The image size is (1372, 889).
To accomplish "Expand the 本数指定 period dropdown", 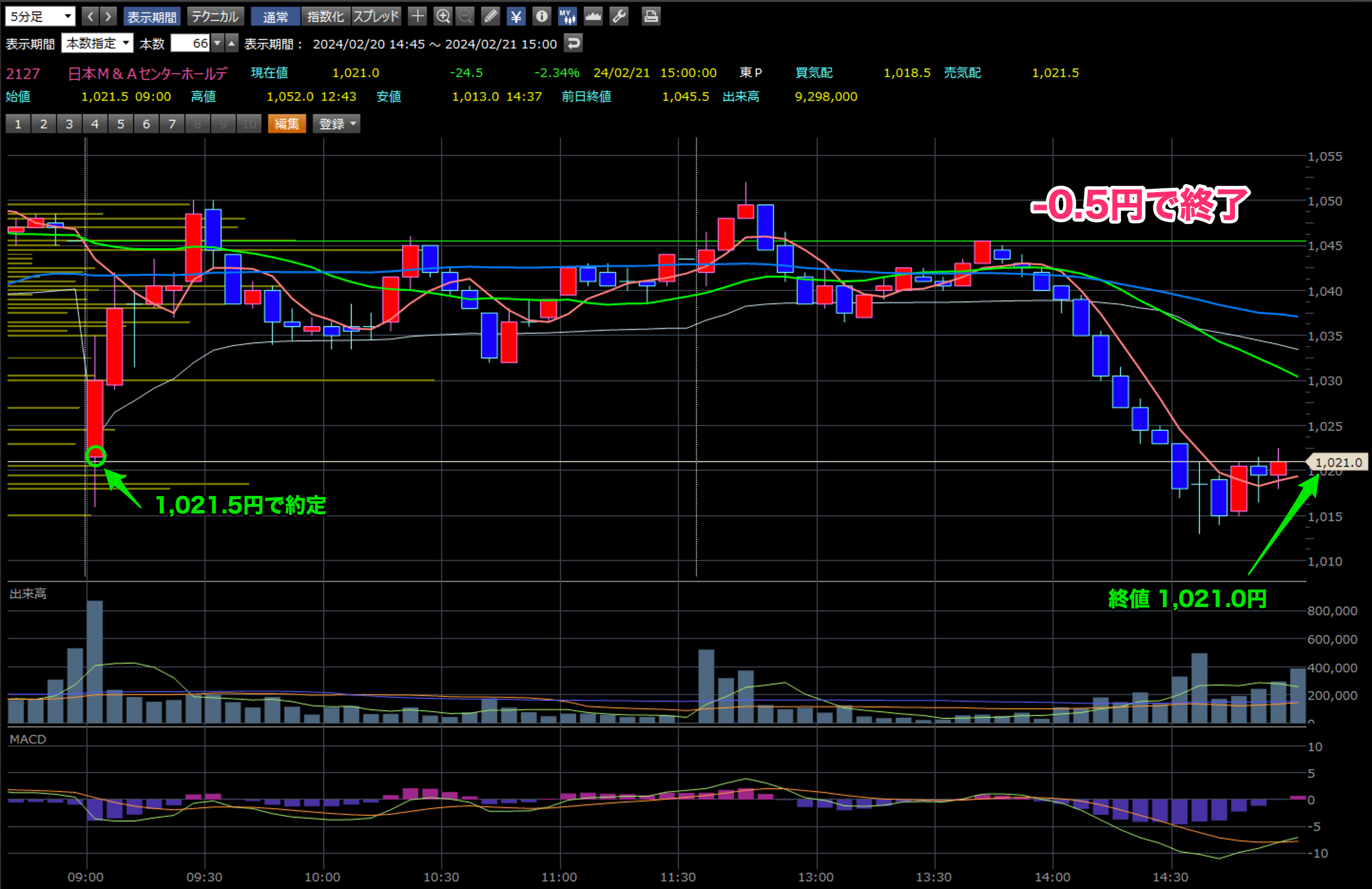I will point(97,43).
